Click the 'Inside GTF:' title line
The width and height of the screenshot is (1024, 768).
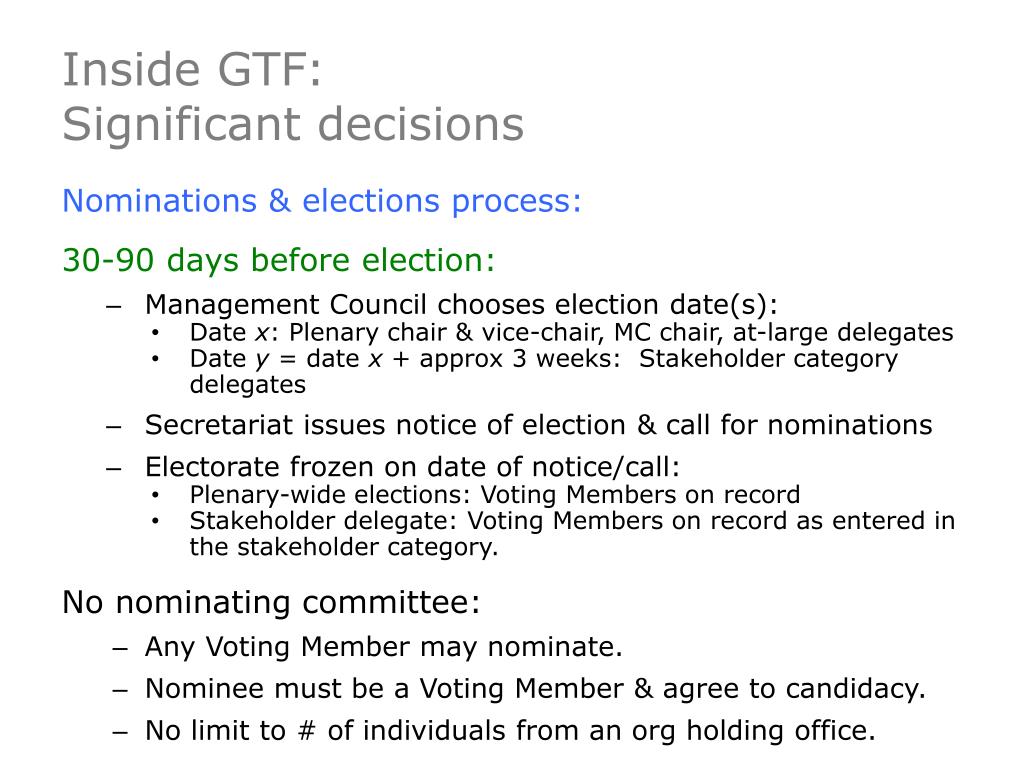(x=192, y=69)
